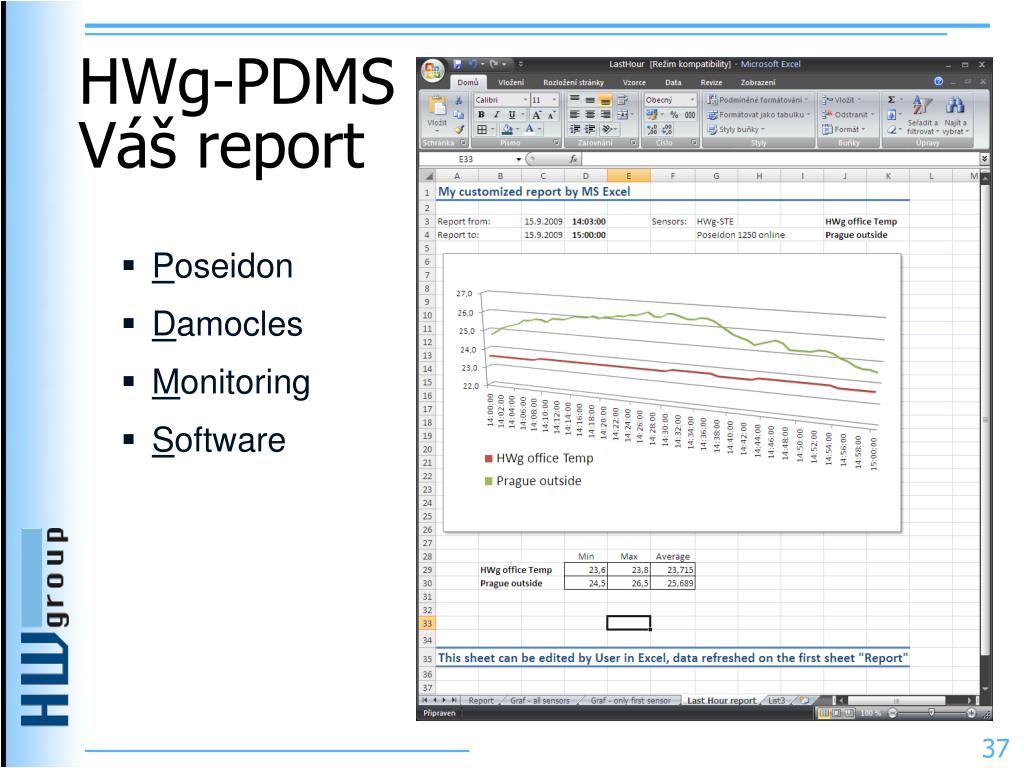The height and width of the screenshot is (768, 1024).
Task: Open the Calibri font name dropdown
Action: point(524,100)
